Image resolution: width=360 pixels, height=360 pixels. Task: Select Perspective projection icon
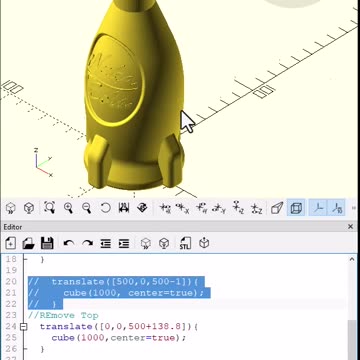pos(277,208)
